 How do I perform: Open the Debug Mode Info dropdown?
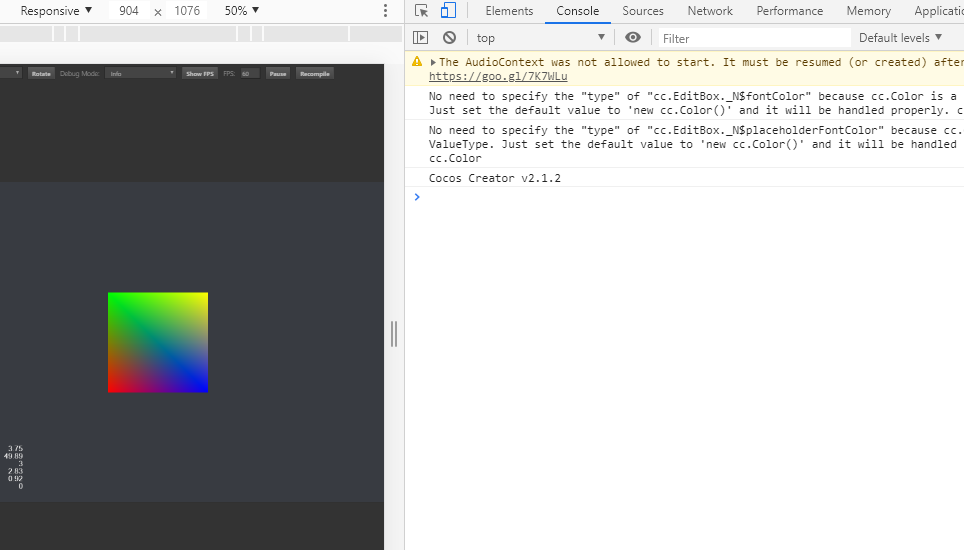pos(141,73)
